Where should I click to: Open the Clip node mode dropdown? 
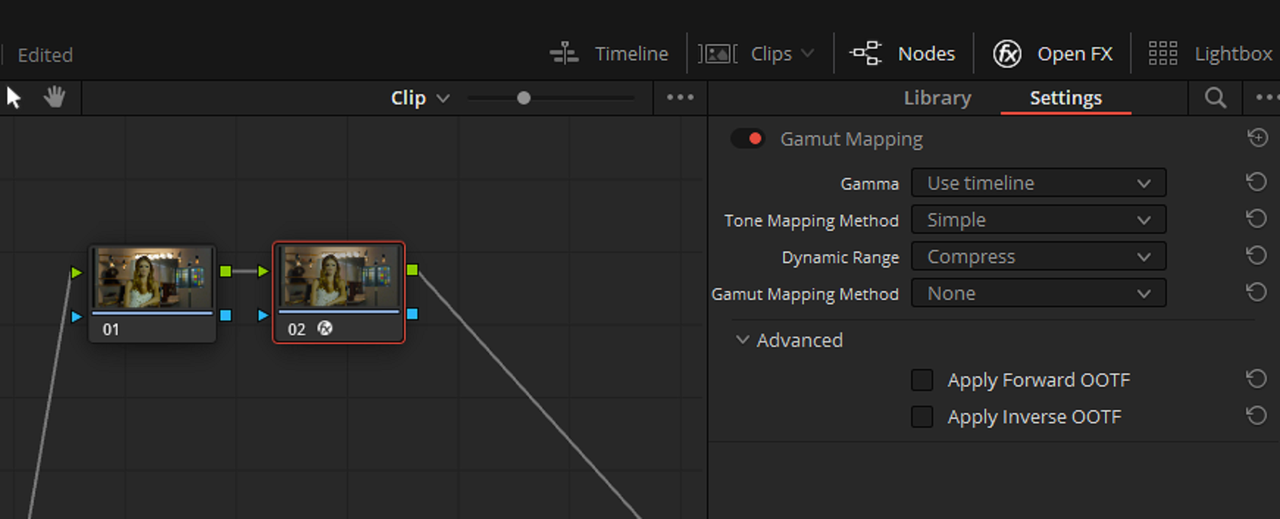420,98
